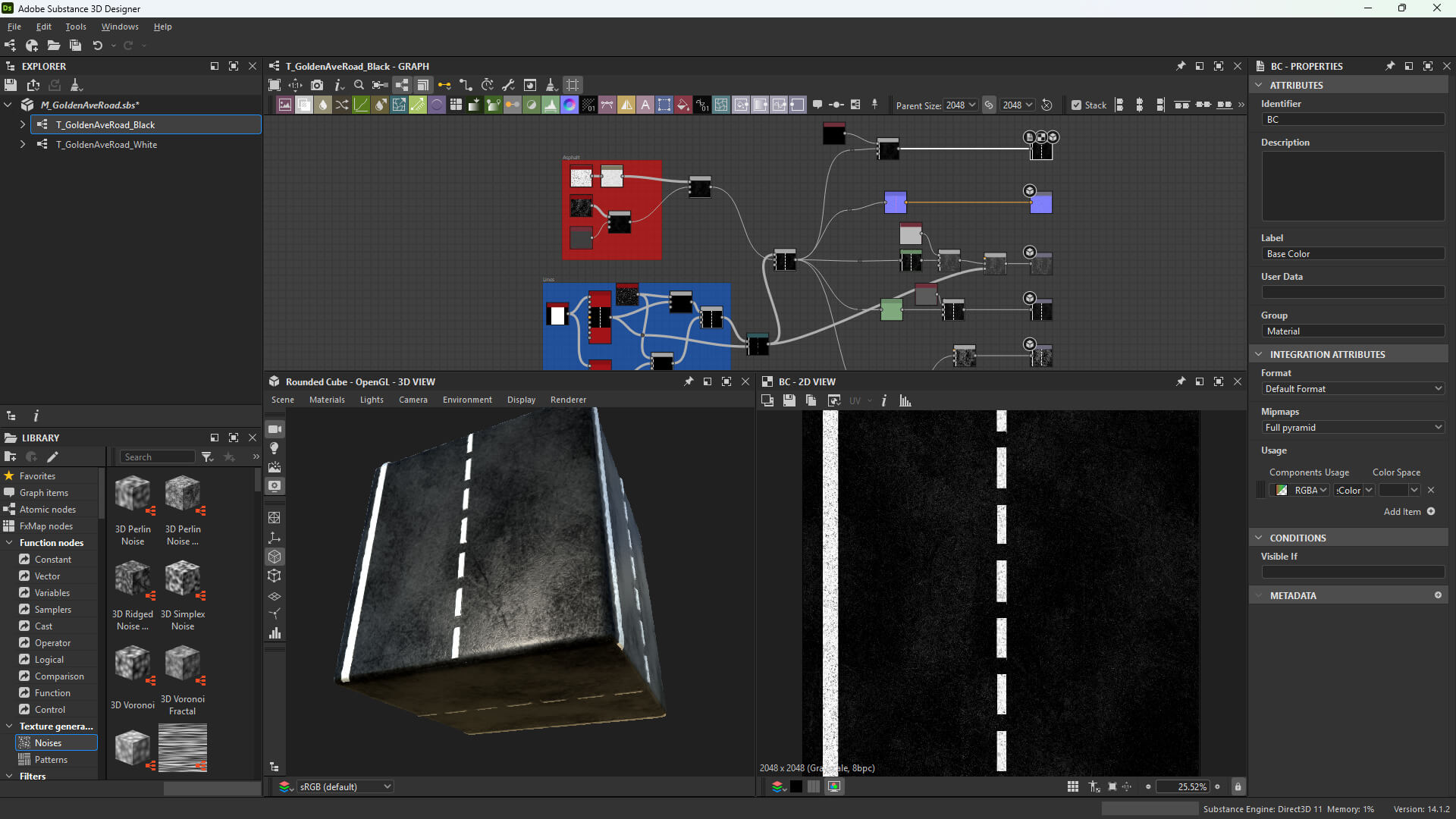
Task: Click the graph search magnifier icon
Action: coord(359,85)
